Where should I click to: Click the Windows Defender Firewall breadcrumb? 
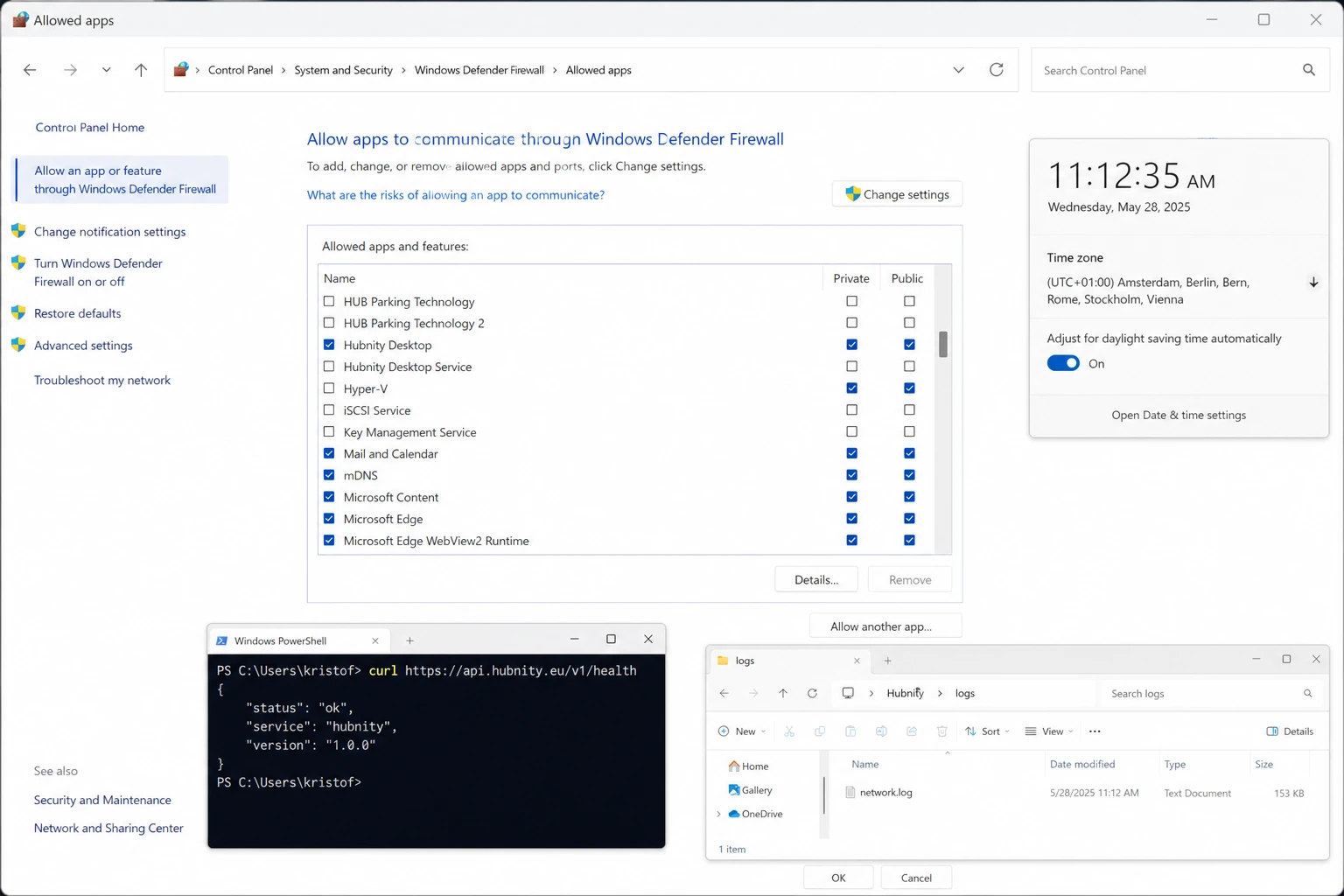point(479,70)
